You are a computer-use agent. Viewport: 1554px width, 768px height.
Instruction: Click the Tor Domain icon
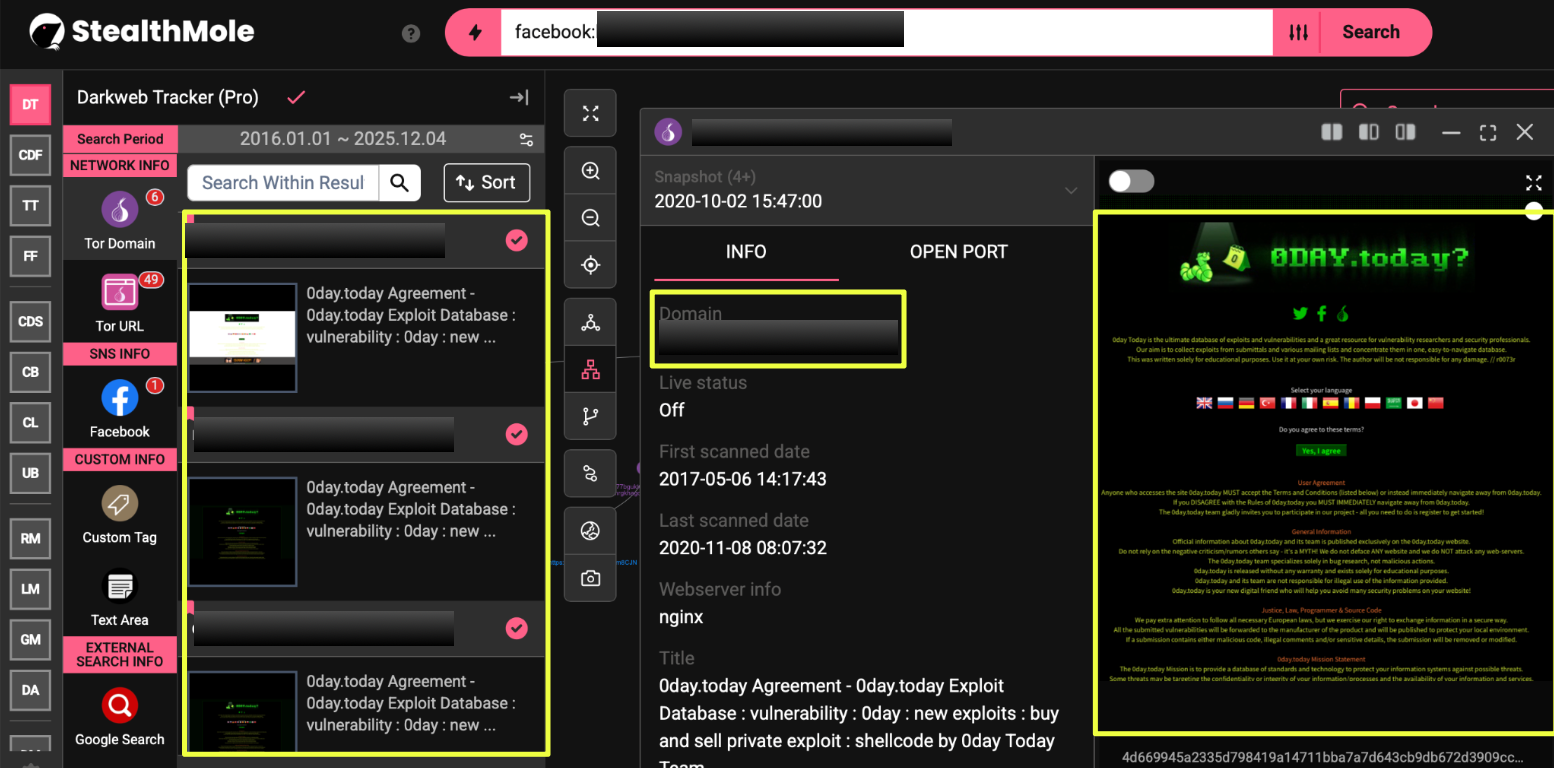click(x=119, y=211)
